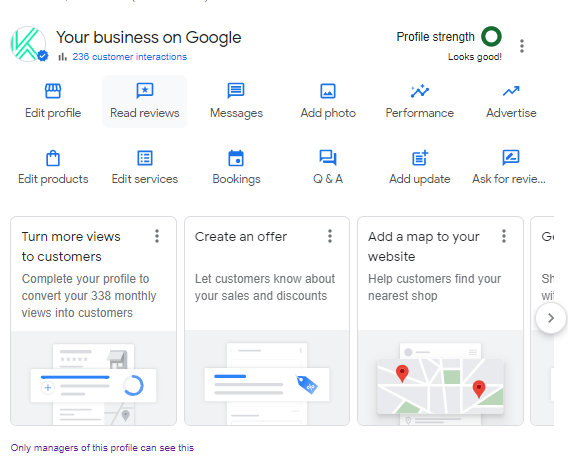Click 'Help customers find your nearest shop' text

pos(434,287)
